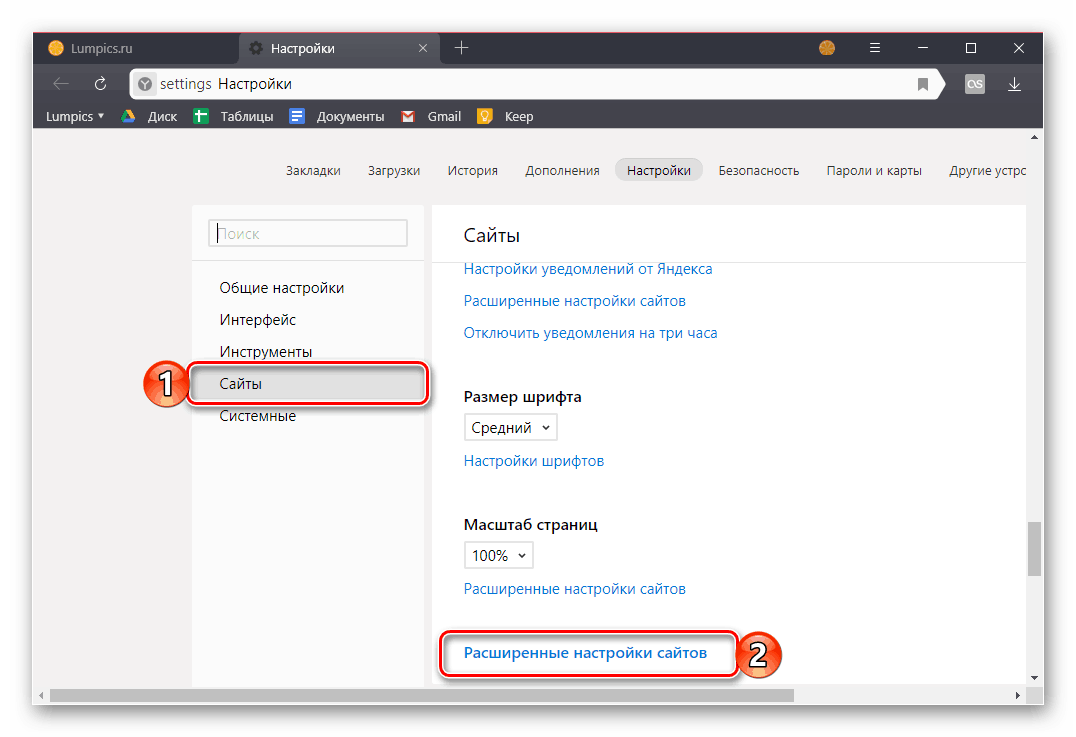Click the 'Поиск' settings search field

pos(308,234)
